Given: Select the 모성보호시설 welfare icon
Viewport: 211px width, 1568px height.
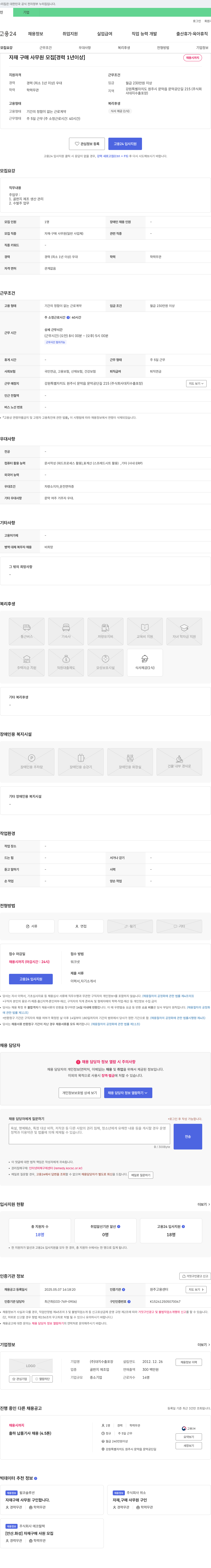Looking at the screenshot, I should [x=105, y=662].
